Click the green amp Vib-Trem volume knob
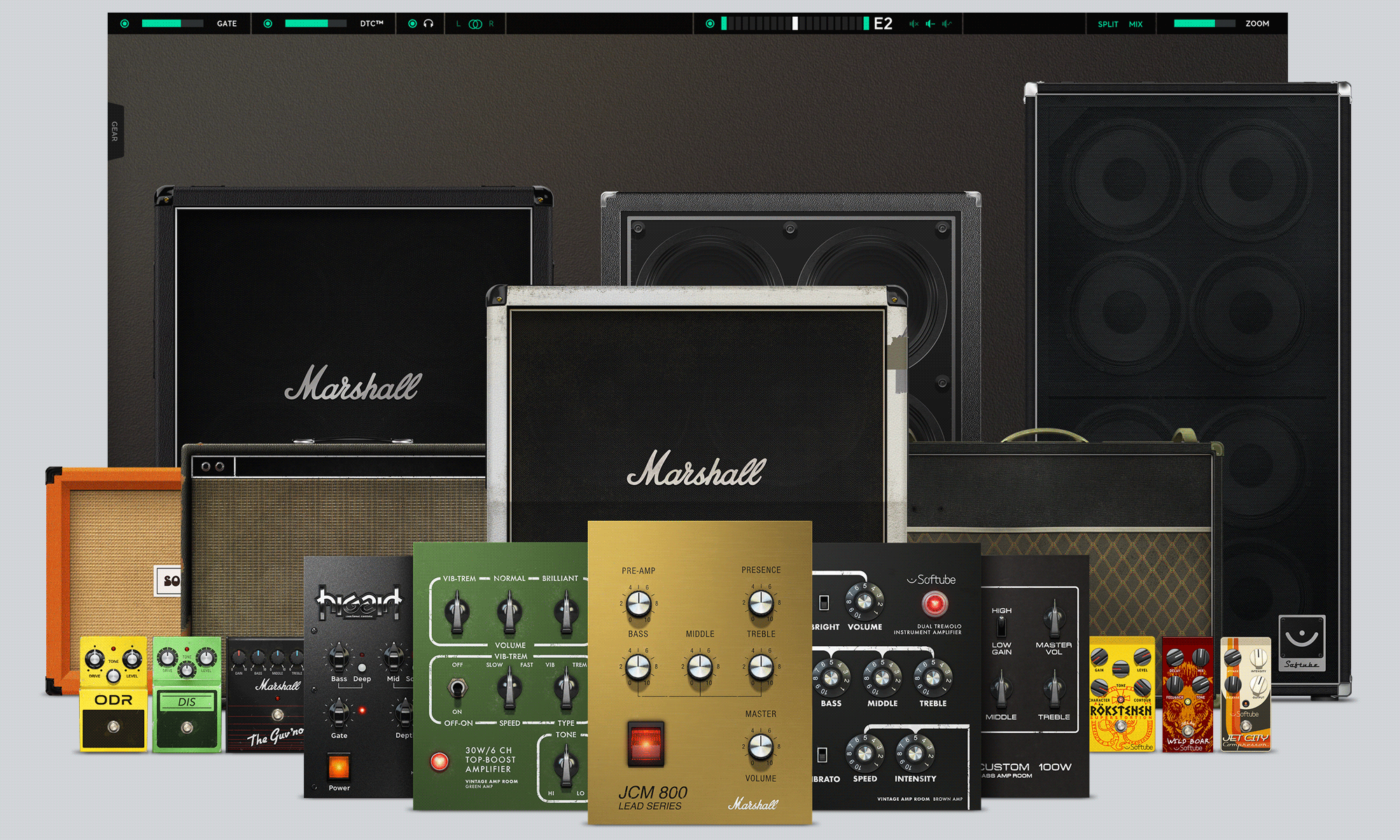Image resolution: width=1400 pixels, height=840 pixels. point(457,611)
